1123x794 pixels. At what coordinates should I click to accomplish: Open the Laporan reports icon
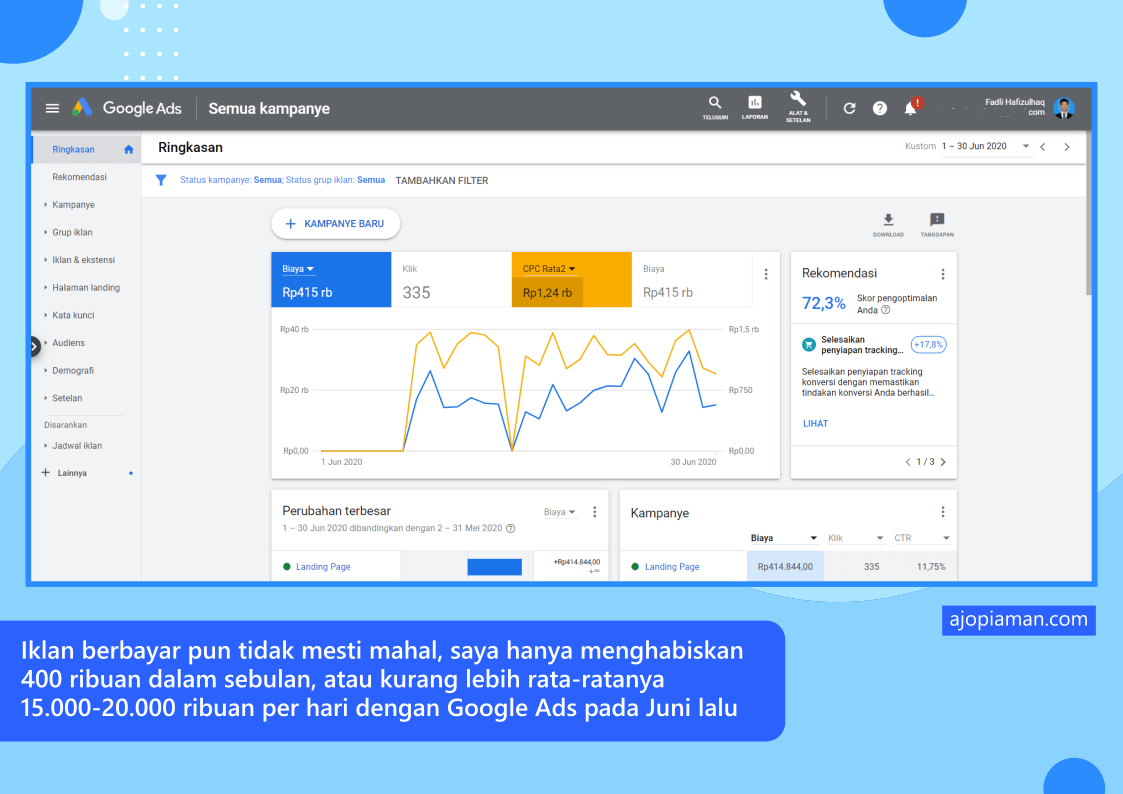coord(754,107)
